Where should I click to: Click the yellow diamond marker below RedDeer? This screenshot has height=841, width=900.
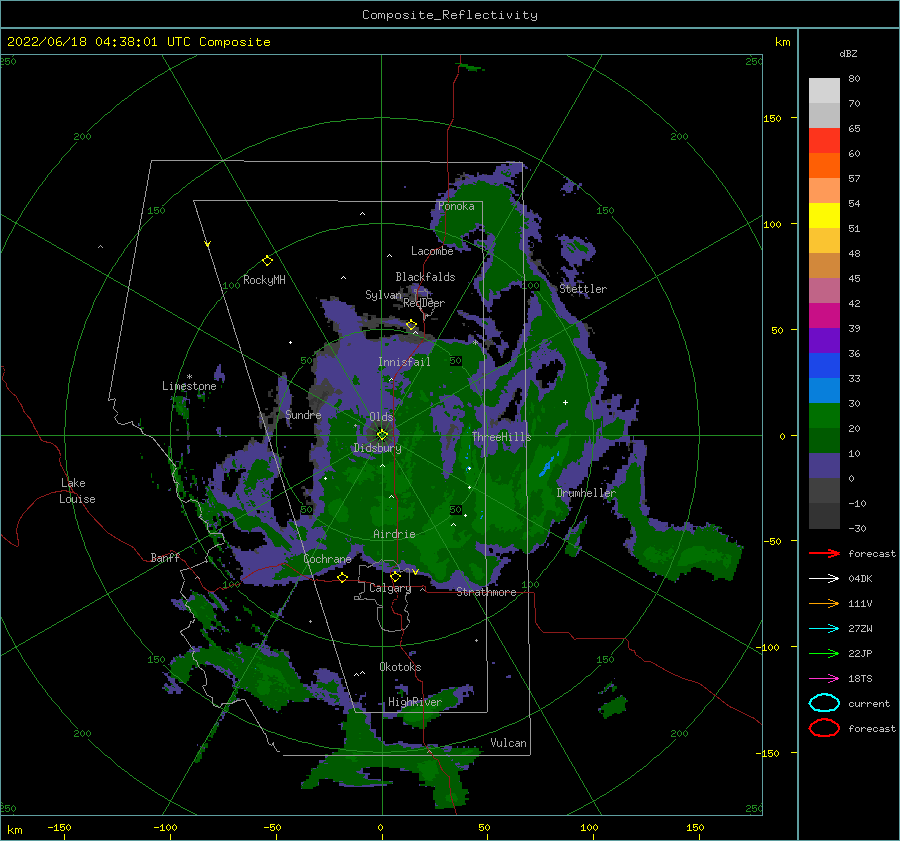click(x=412, y=325)
